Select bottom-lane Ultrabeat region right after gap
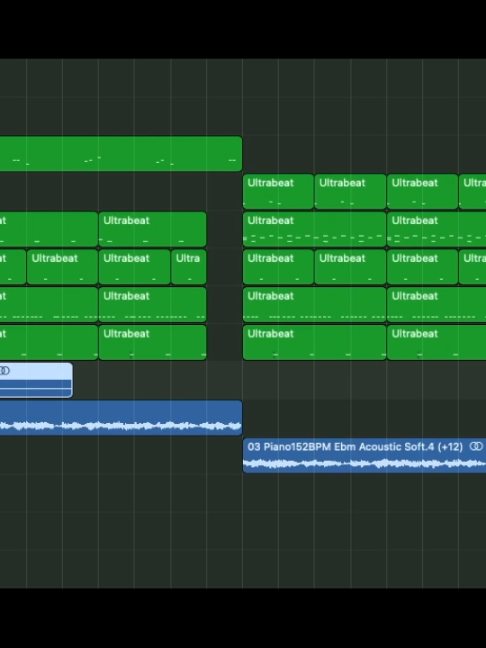Screen dimensions: 486x648 (314, 343)
